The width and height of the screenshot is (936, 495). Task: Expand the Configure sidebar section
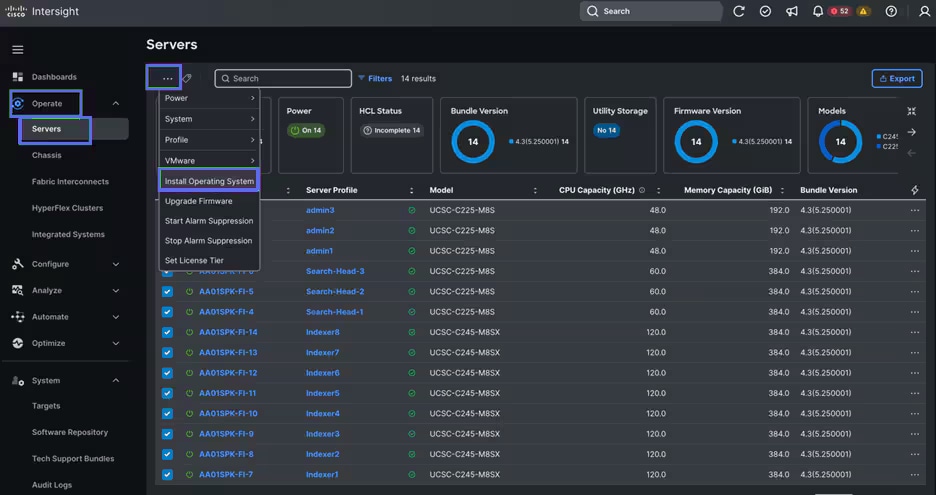pyautogui.click(x=116, y=264)
